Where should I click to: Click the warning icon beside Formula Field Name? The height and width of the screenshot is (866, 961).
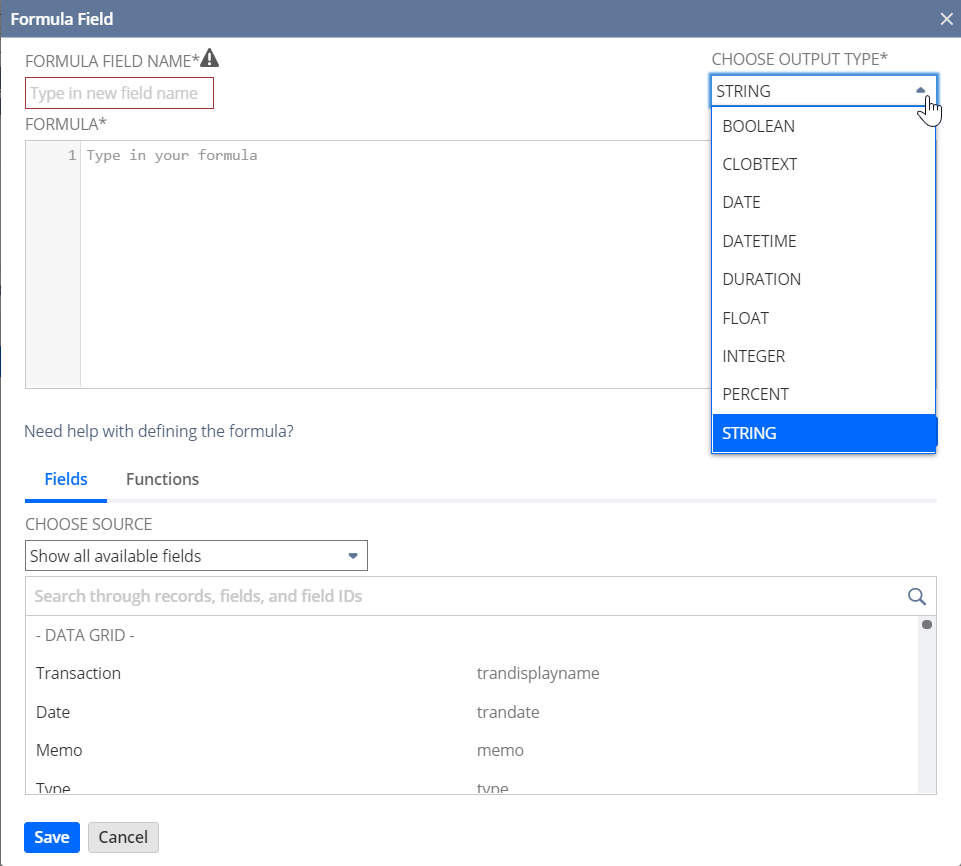210,58
